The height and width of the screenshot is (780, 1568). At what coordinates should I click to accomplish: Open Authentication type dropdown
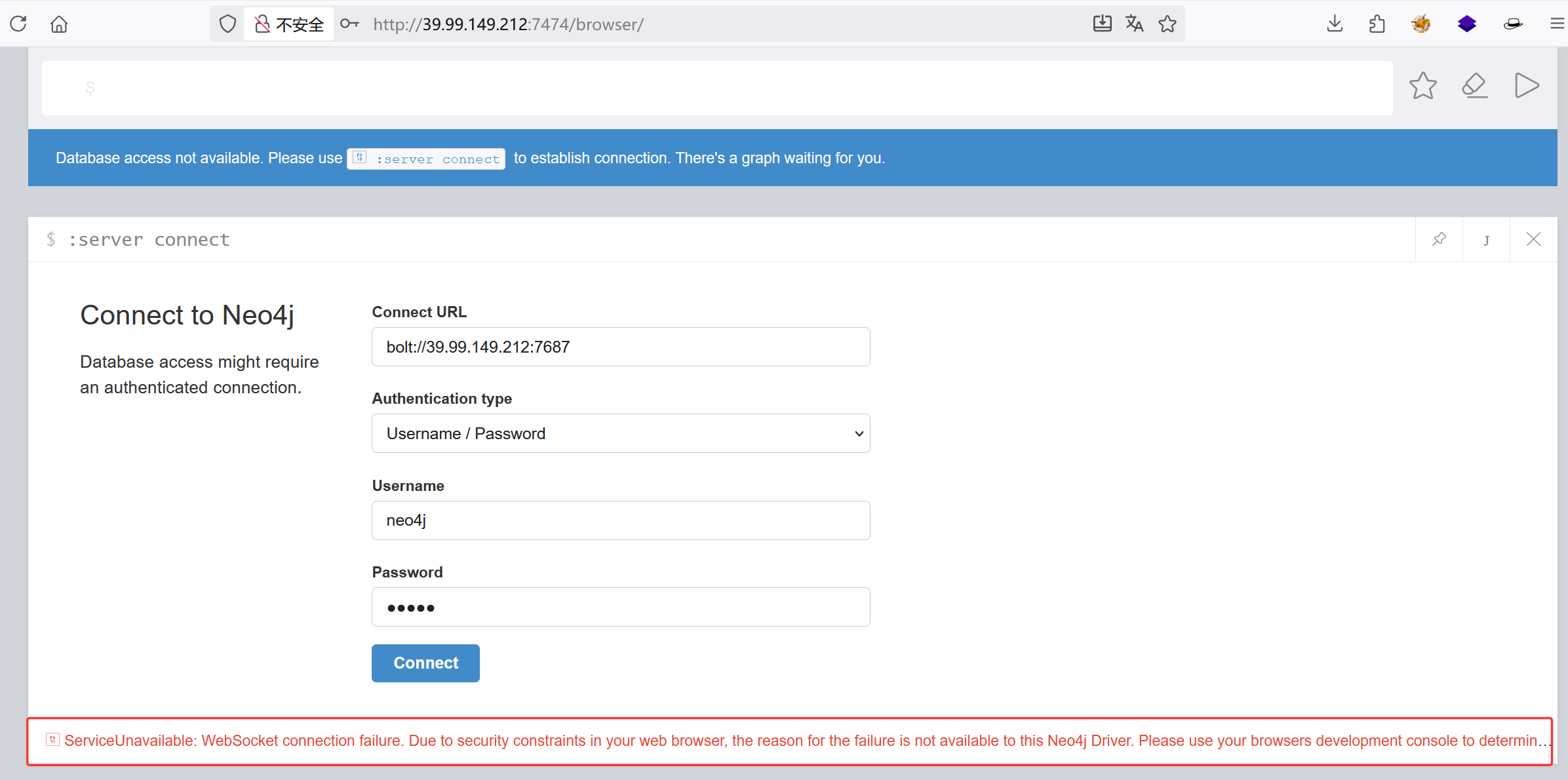click(621, 433)
